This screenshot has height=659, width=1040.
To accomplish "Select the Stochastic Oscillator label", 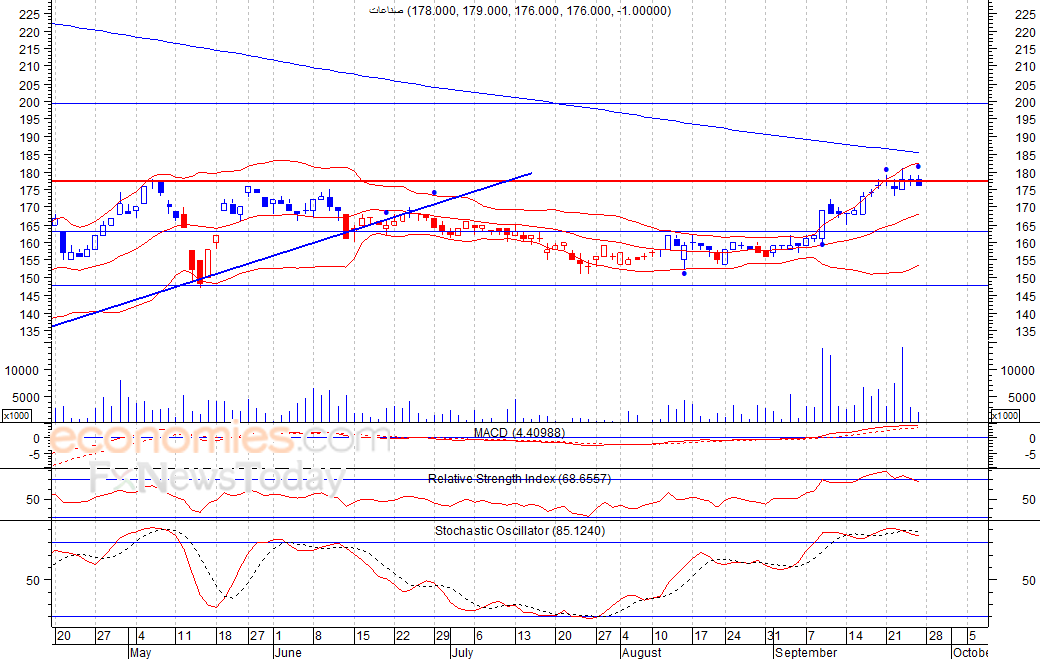I will click(x=519, y=531).
